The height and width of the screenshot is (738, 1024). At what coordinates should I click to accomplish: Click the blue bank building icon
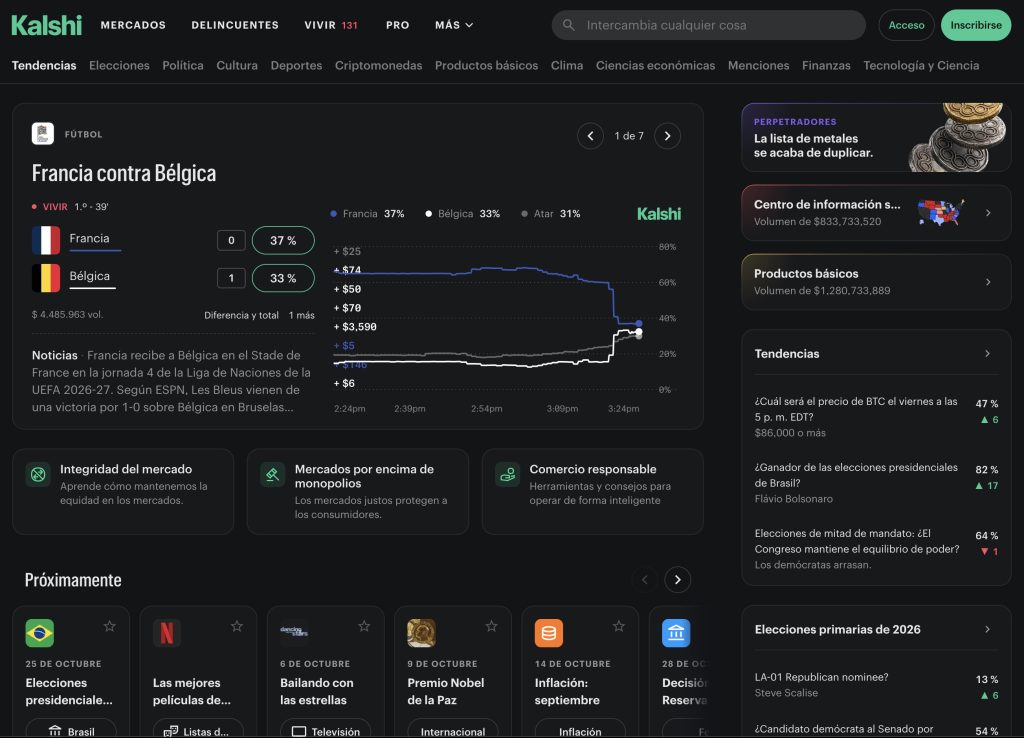pyautogui.click(x=676, y=633)
